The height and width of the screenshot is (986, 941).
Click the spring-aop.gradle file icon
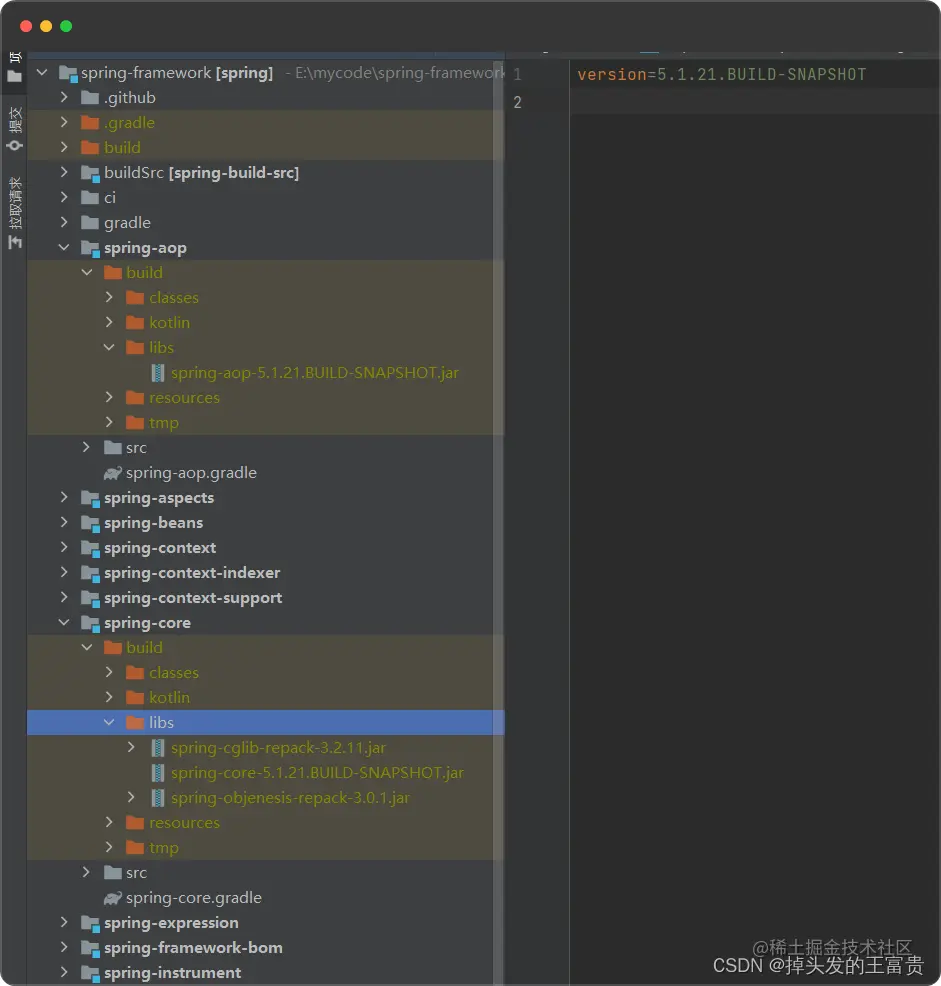tap(113, 473)
